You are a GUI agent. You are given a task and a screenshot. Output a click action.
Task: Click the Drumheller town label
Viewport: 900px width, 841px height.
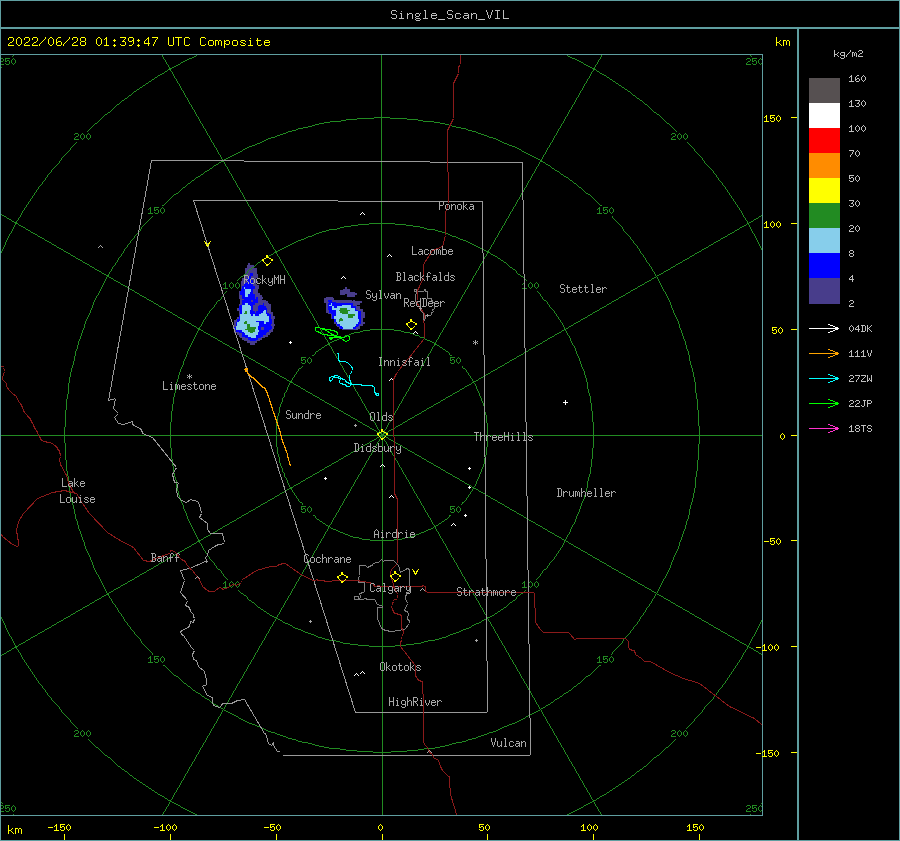586,493
